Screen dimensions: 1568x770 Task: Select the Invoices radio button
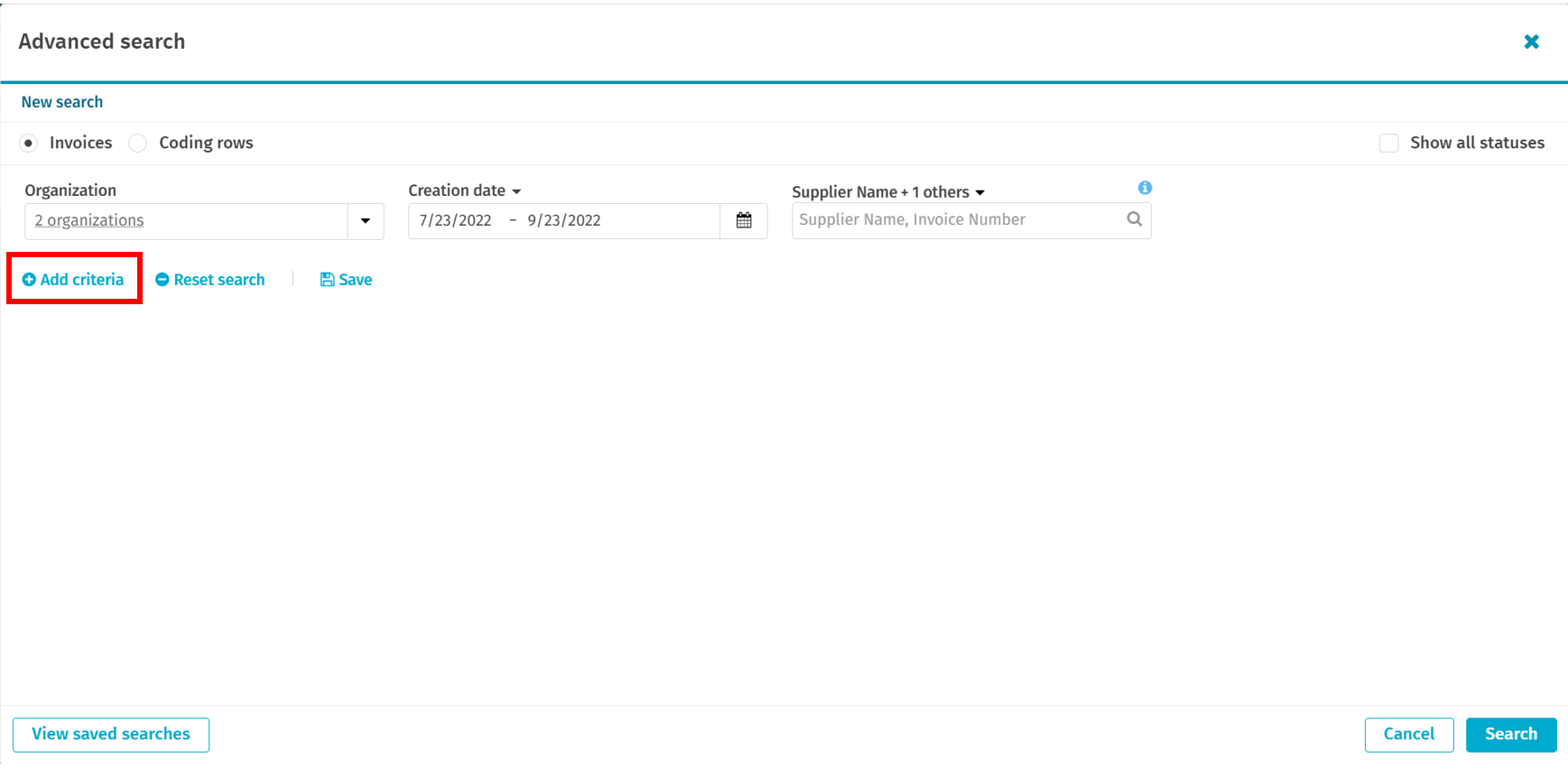pos(29,143)
